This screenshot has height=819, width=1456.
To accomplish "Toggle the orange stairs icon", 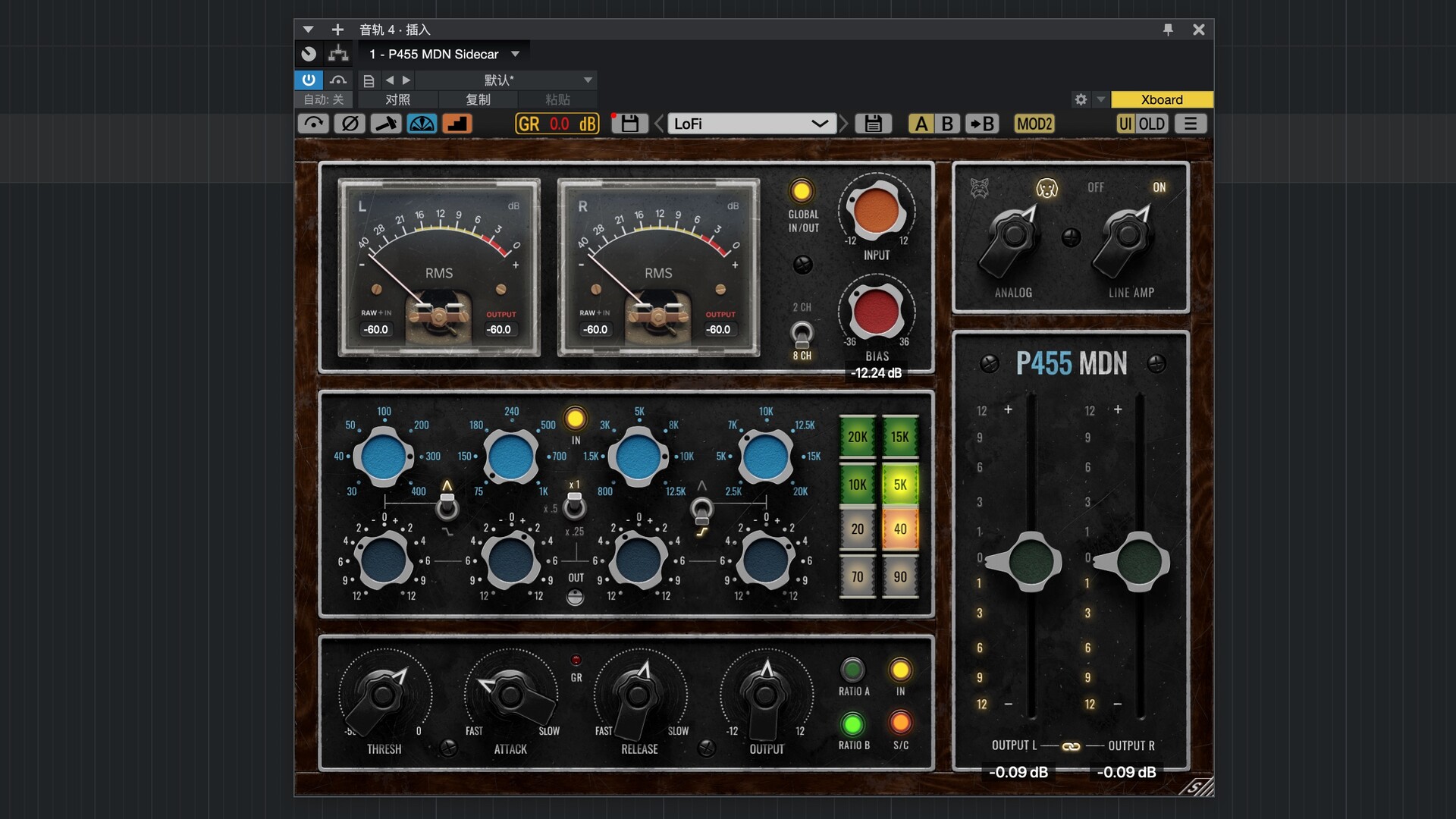I will pyautogui.click(x=457, y=124).
